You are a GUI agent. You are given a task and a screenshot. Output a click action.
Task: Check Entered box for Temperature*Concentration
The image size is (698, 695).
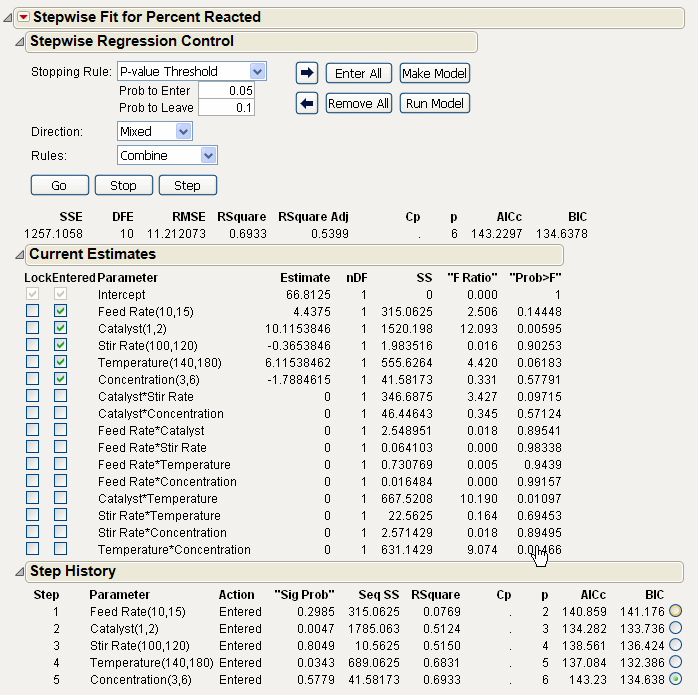pos(61,549)
